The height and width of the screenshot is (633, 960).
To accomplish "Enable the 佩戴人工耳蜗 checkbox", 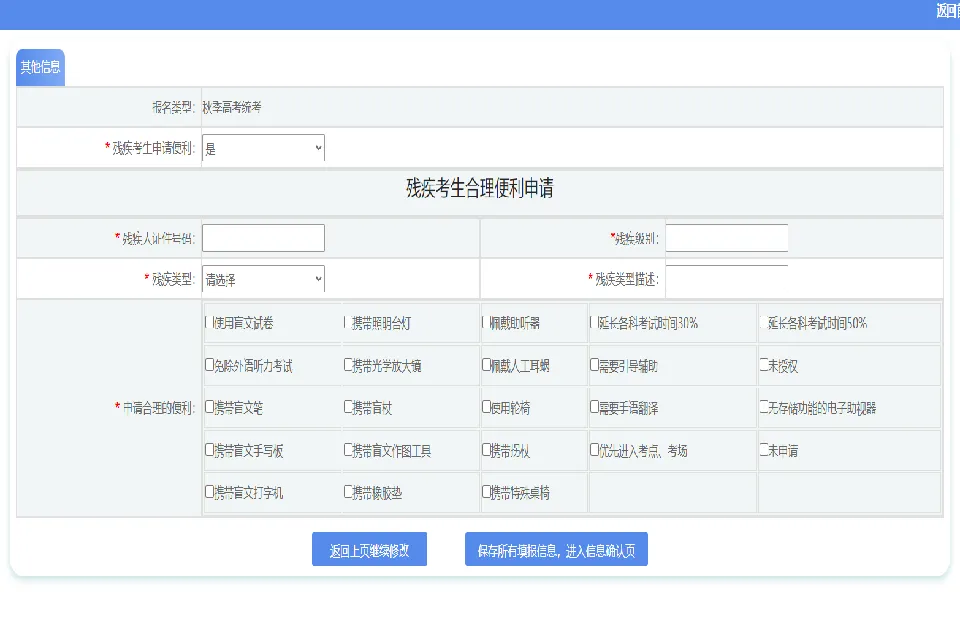I will coord(484,364).
